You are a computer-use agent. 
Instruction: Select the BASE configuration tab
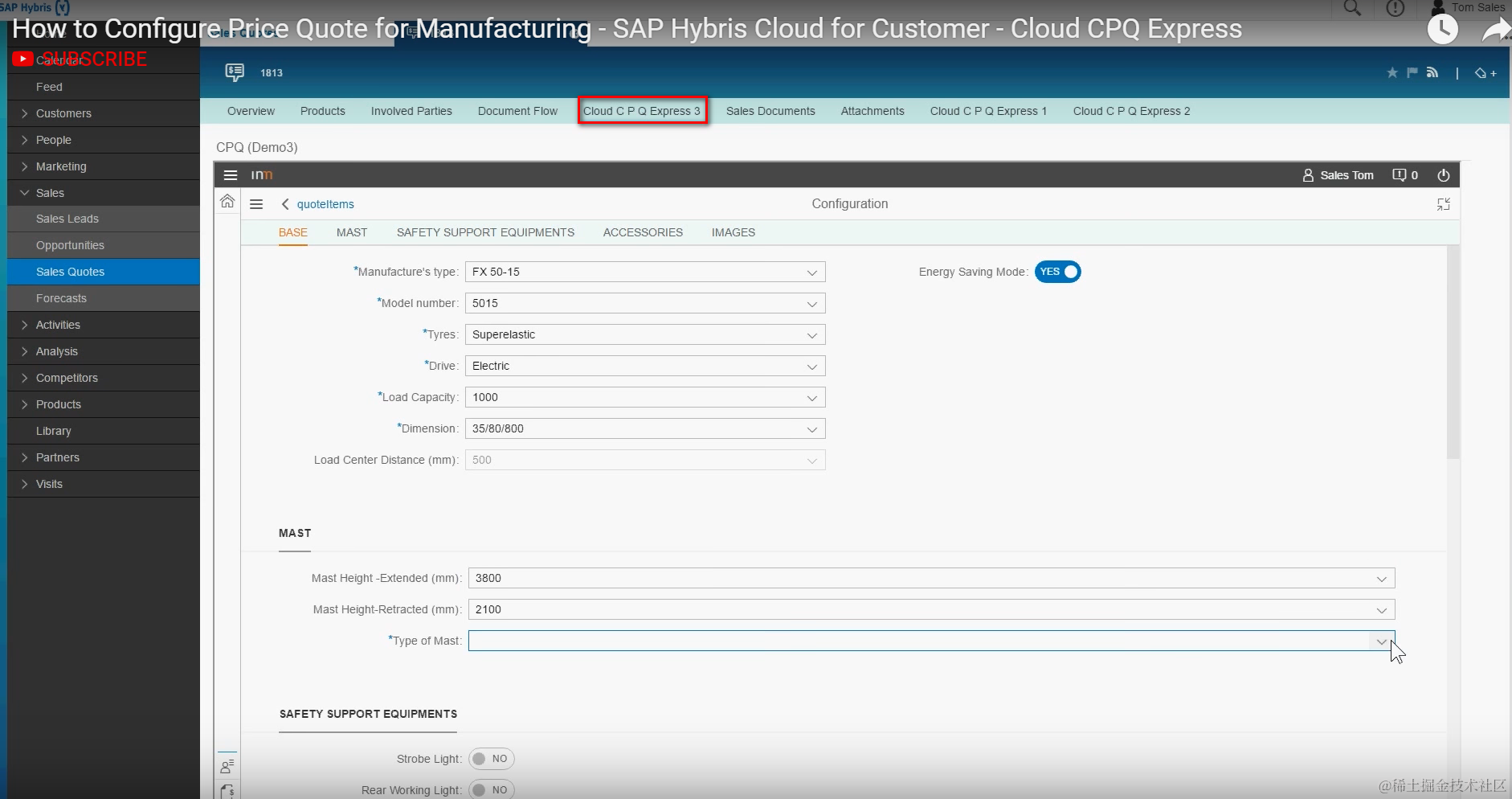293,232
